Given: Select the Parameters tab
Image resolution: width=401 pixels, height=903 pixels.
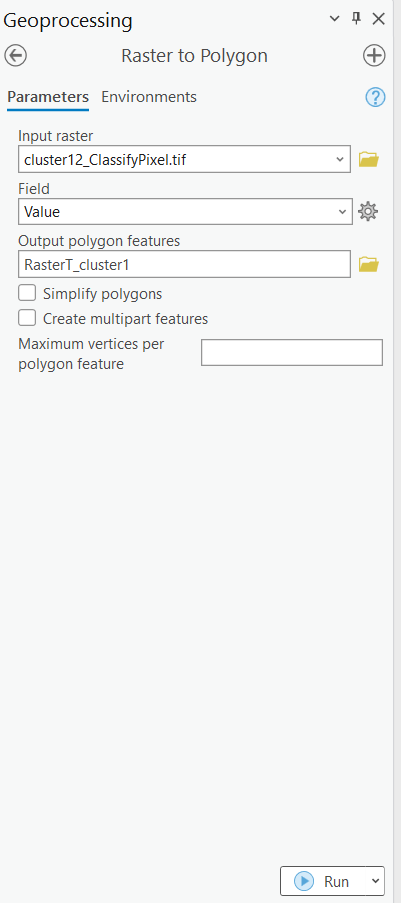Looking at the screenshot, I should click(48, 97).
